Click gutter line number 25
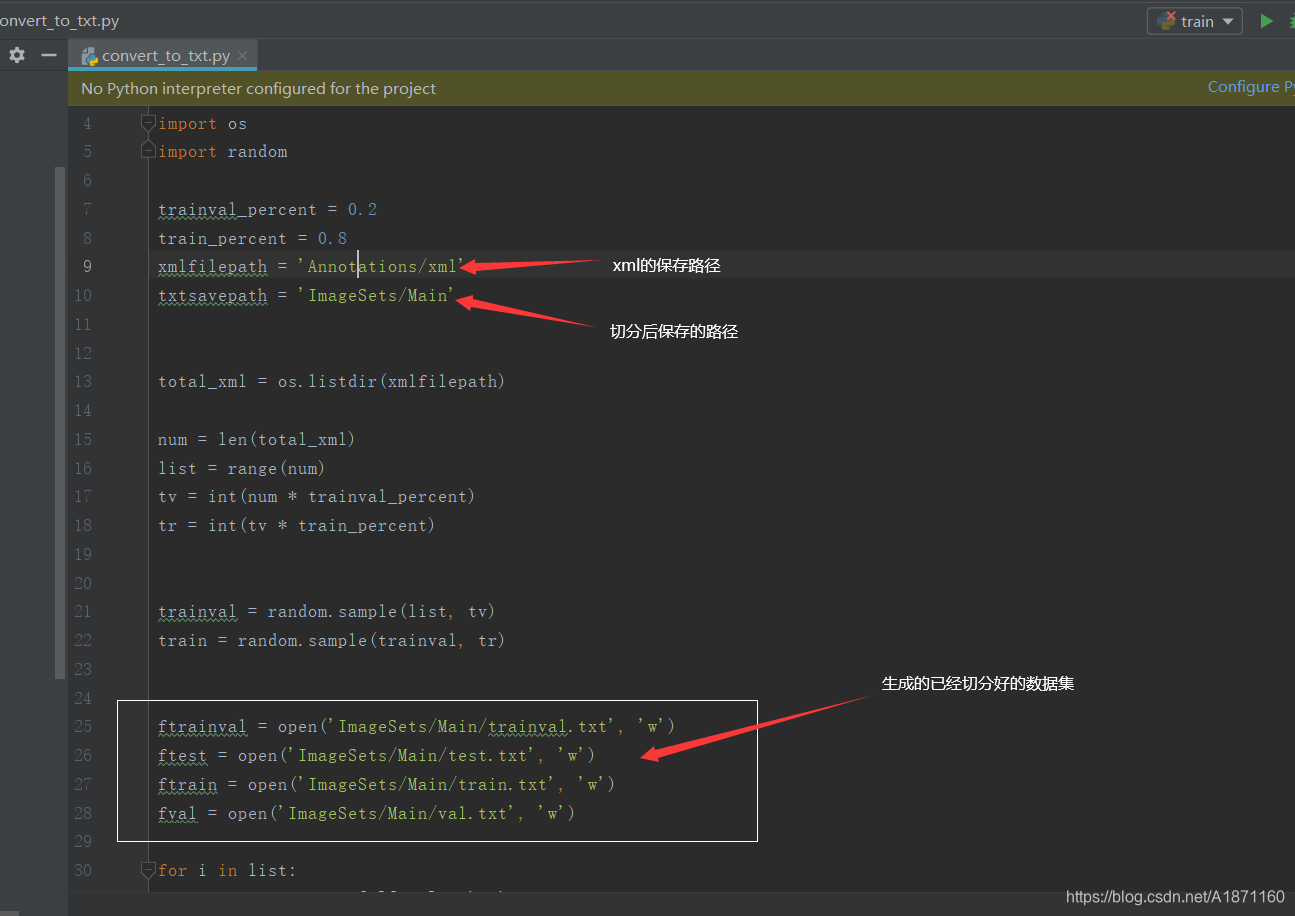 [82, 727]
